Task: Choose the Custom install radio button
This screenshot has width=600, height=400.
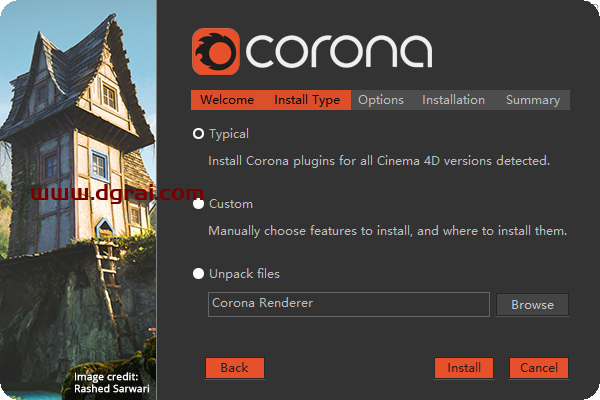Action: click(x=198, y=204)
